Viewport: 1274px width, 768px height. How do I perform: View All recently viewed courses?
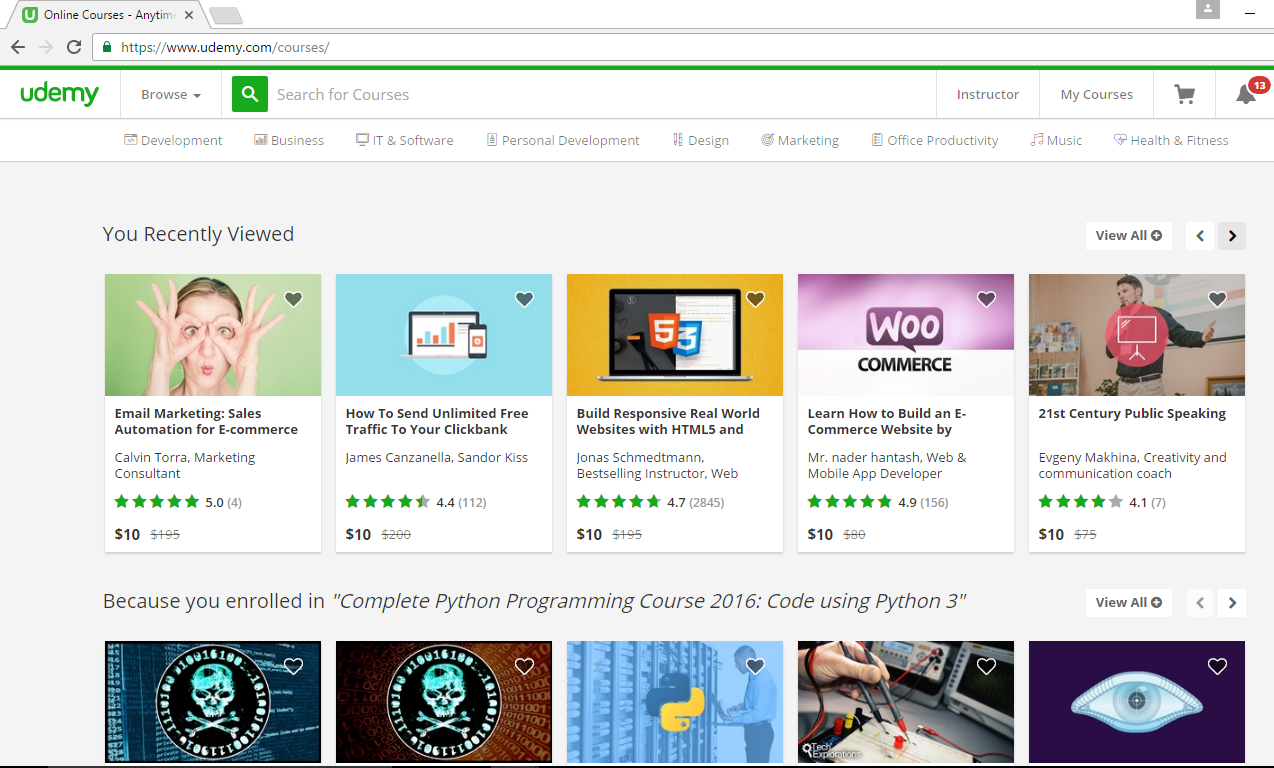[x=1129, y=236]
